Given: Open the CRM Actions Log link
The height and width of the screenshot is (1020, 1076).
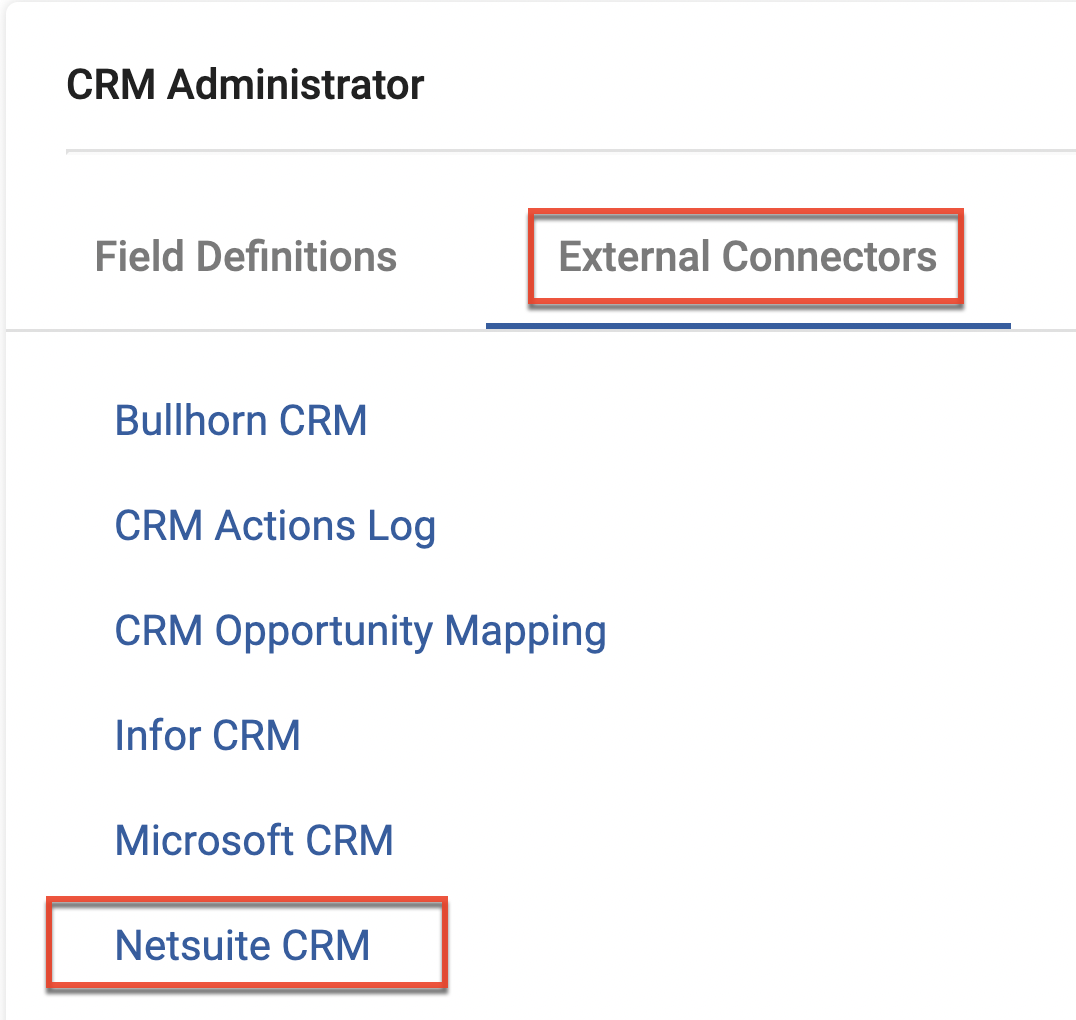Looking at the screenshot, I should [275, 526].
